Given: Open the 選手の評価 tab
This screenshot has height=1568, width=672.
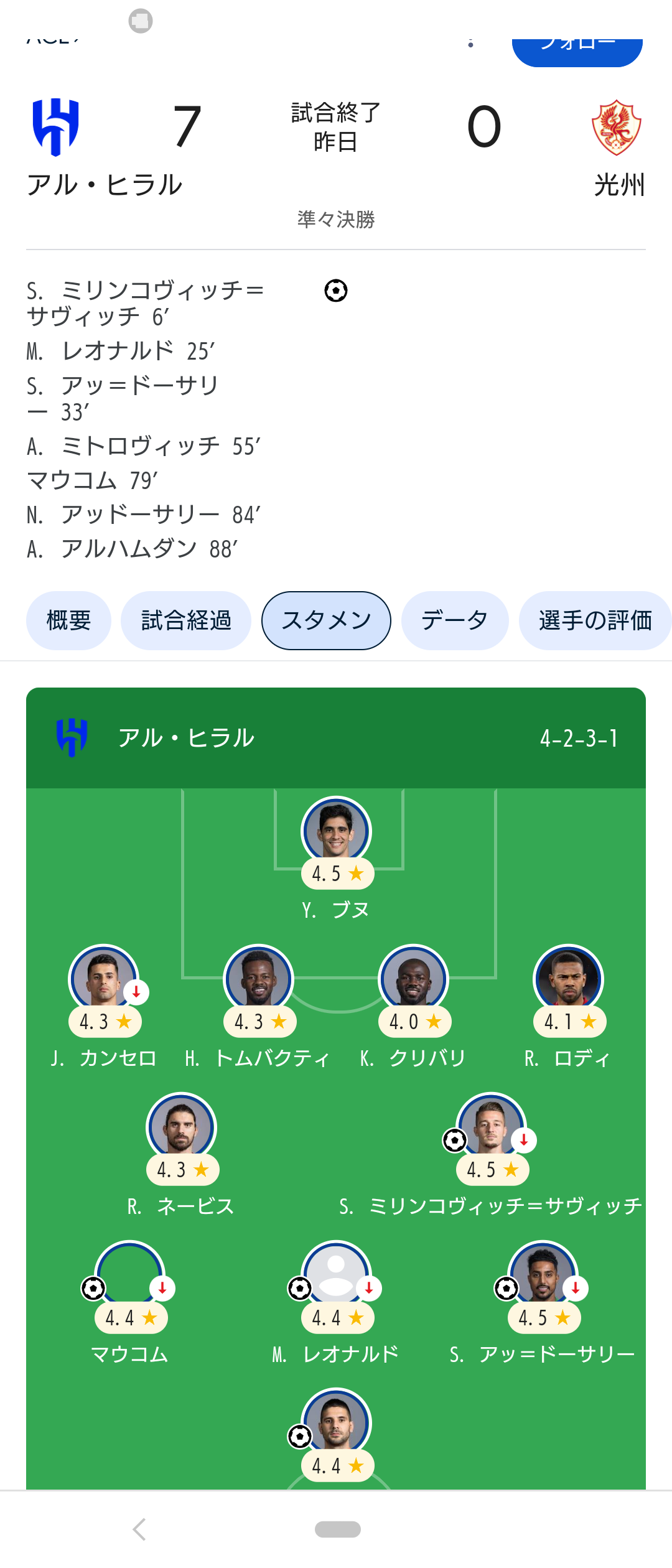Looking at the screenshot, I should (x=595, y=620).
